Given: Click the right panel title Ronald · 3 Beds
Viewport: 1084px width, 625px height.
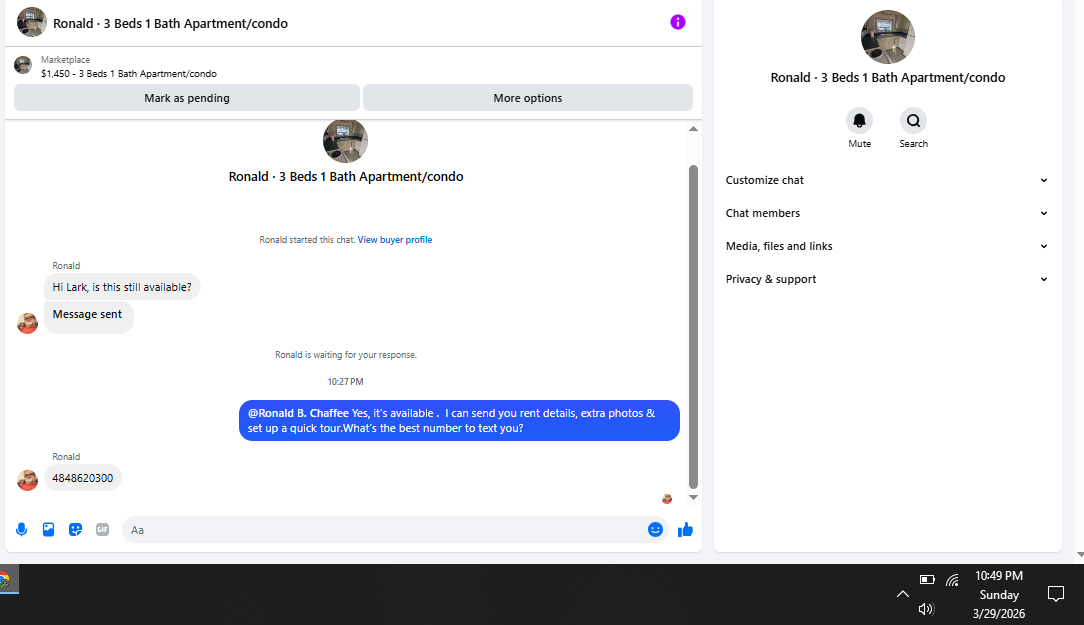Looking at the screenshot, I should tap(888, 77).
